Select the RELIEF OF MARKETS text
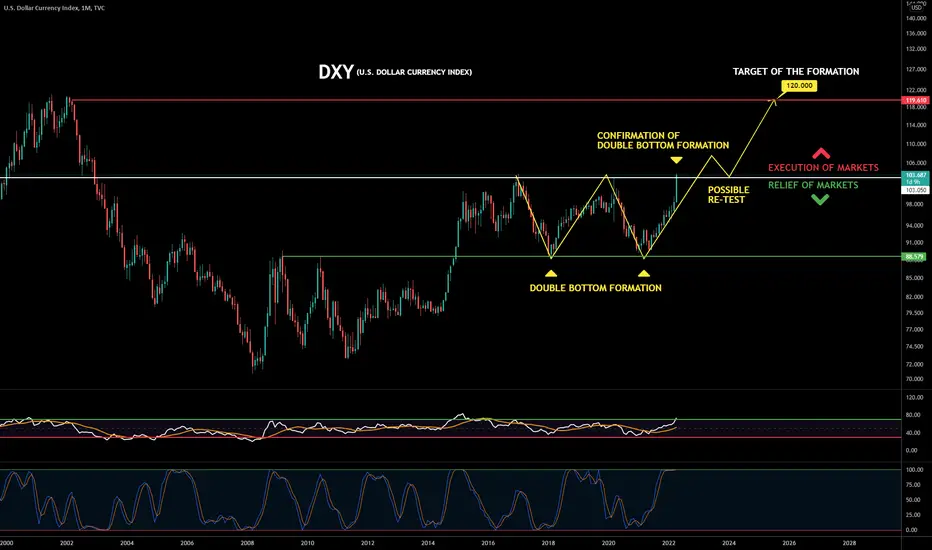 click(x=813, y=185)
